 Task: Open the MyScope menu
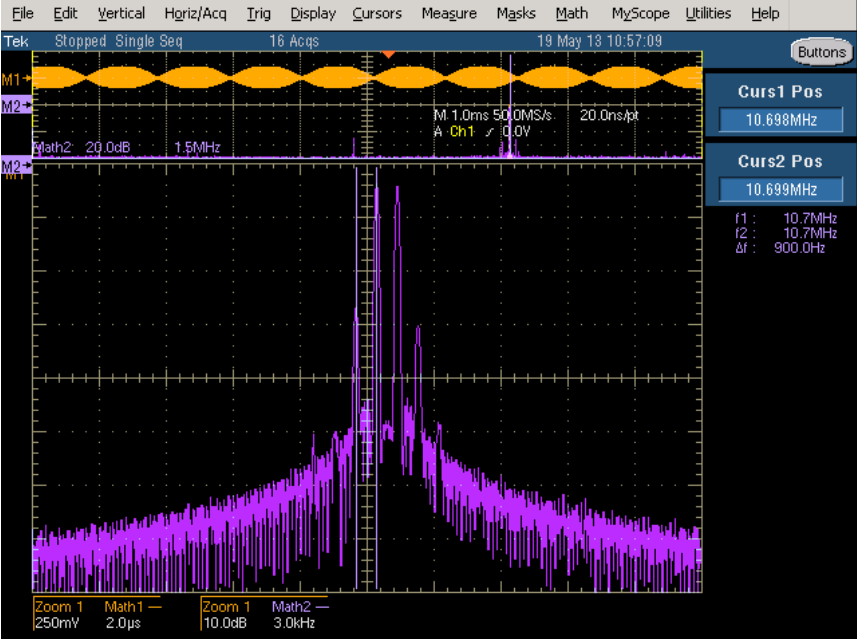(640, 13)
